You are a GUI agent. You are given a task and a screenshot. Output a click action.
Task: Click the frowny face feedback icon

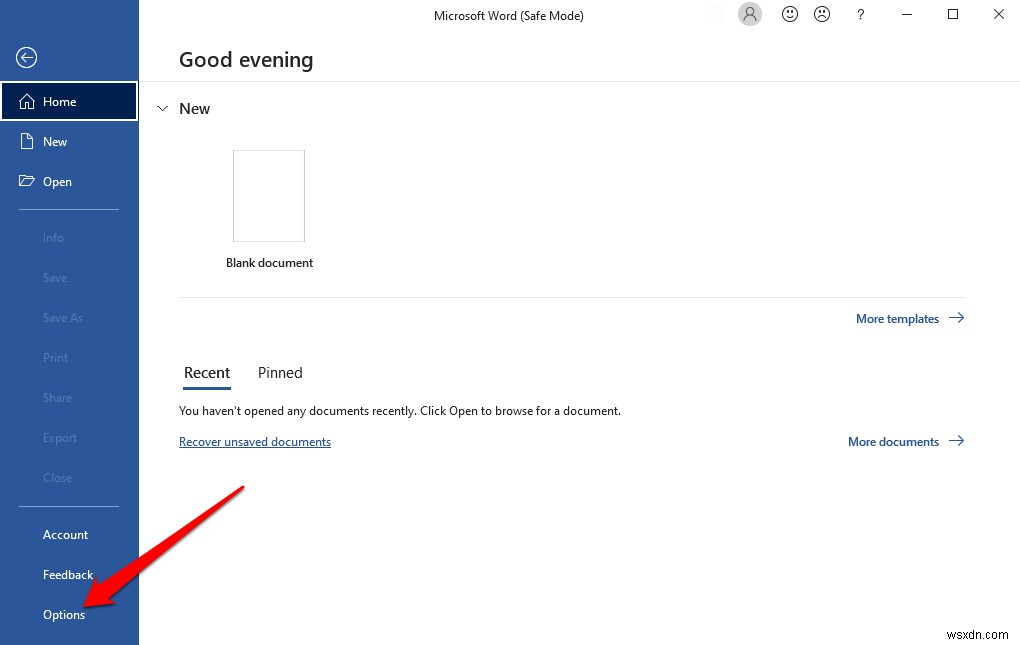tap(821, 14)
